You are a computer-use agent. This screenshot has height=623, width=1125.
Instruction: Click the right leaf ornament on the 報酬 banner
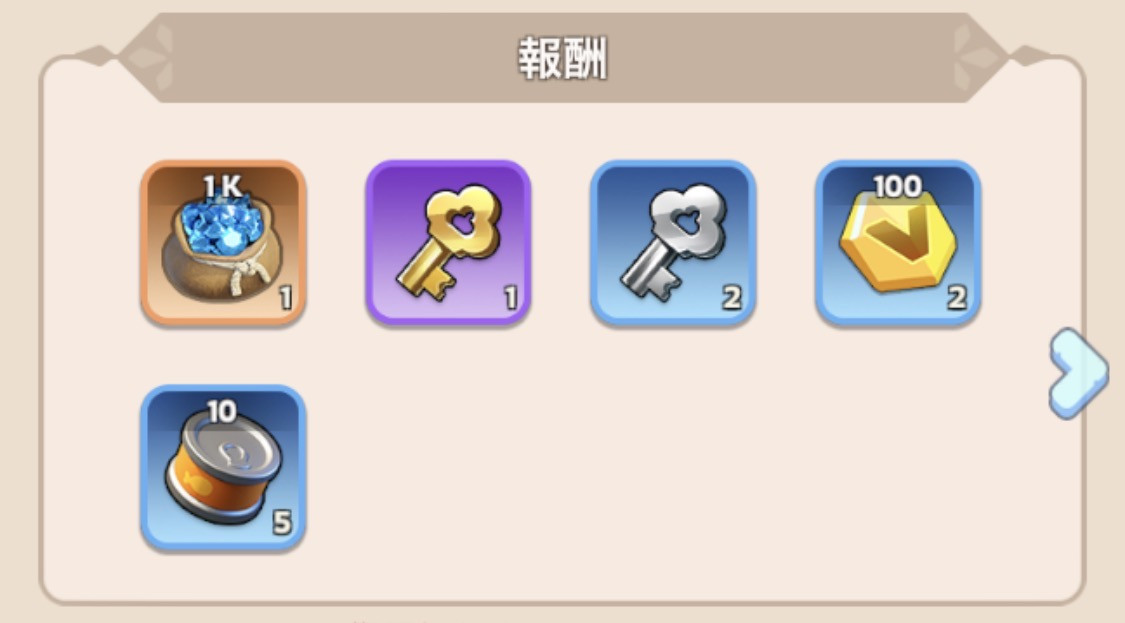tap(976, 57)
